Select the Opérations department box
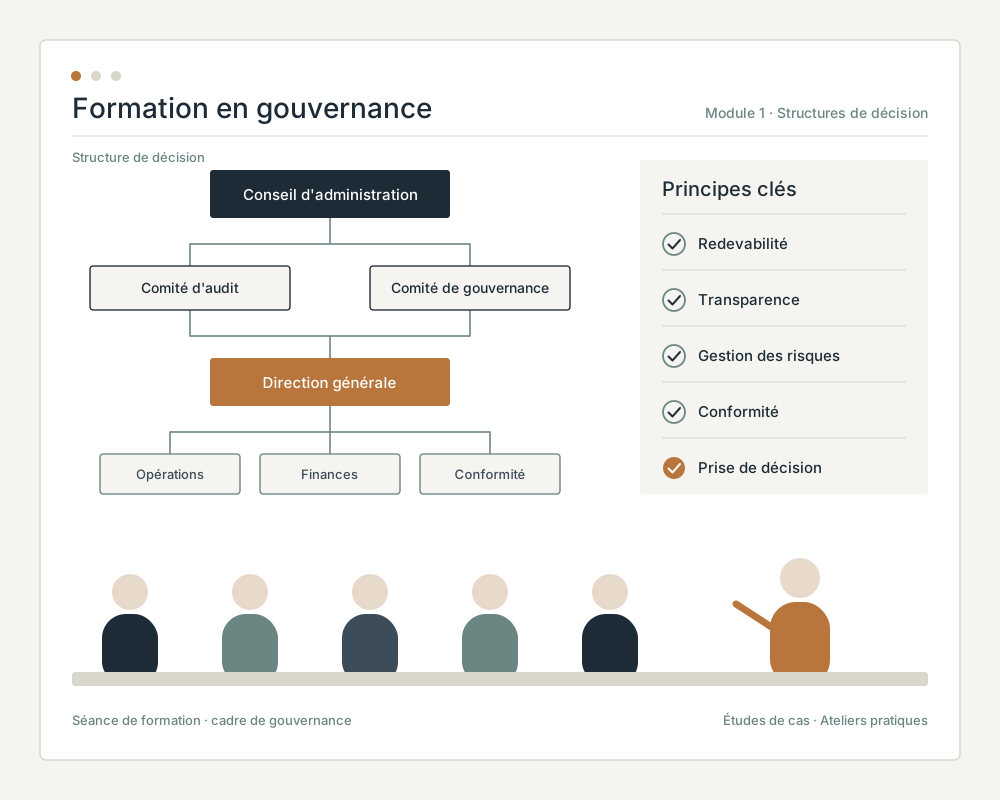The image size is (1000, 800). (x=170, y=474)
